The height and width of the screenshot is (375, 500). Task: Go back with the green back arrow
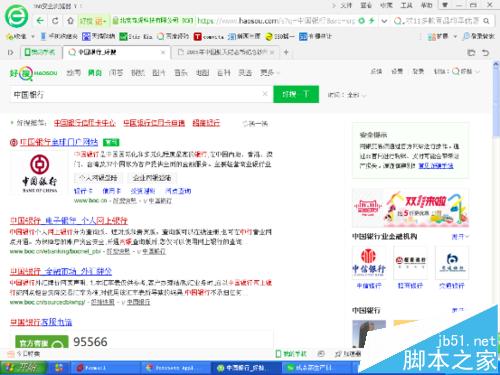click(x=40, y=21)
